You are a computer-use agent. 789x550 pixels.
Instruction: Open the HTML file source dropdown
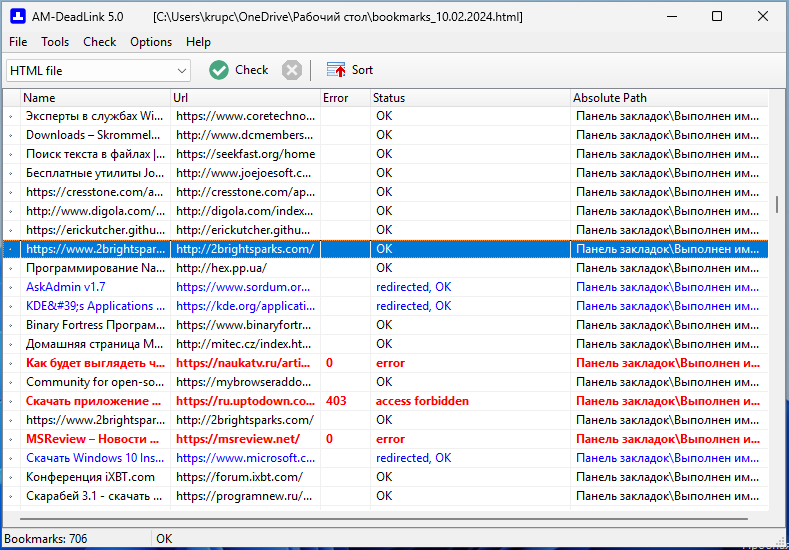99,70
